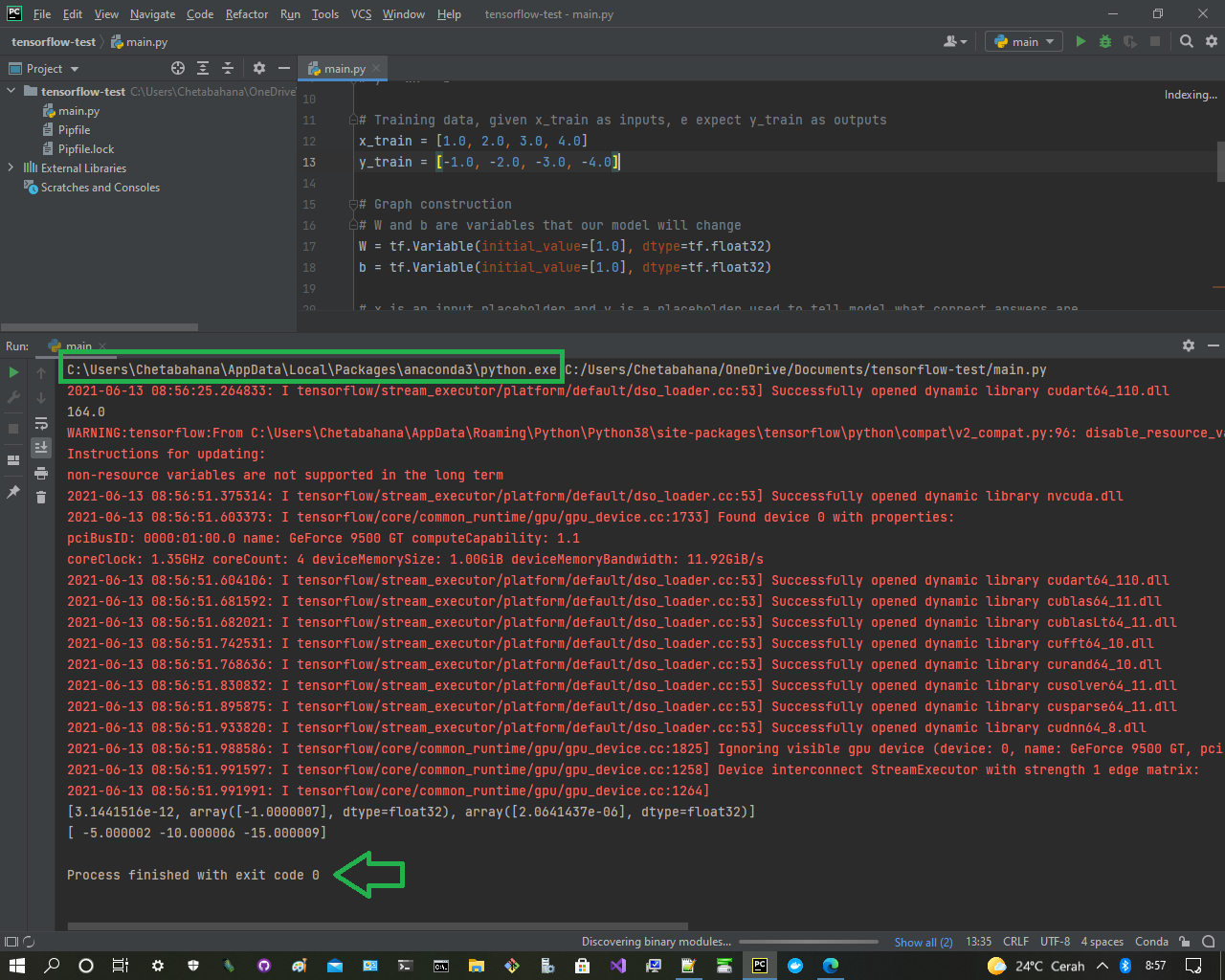Open the wrench run configuration icon
1225x980 pixels.
pyautogui.click(x=13, y=397)
